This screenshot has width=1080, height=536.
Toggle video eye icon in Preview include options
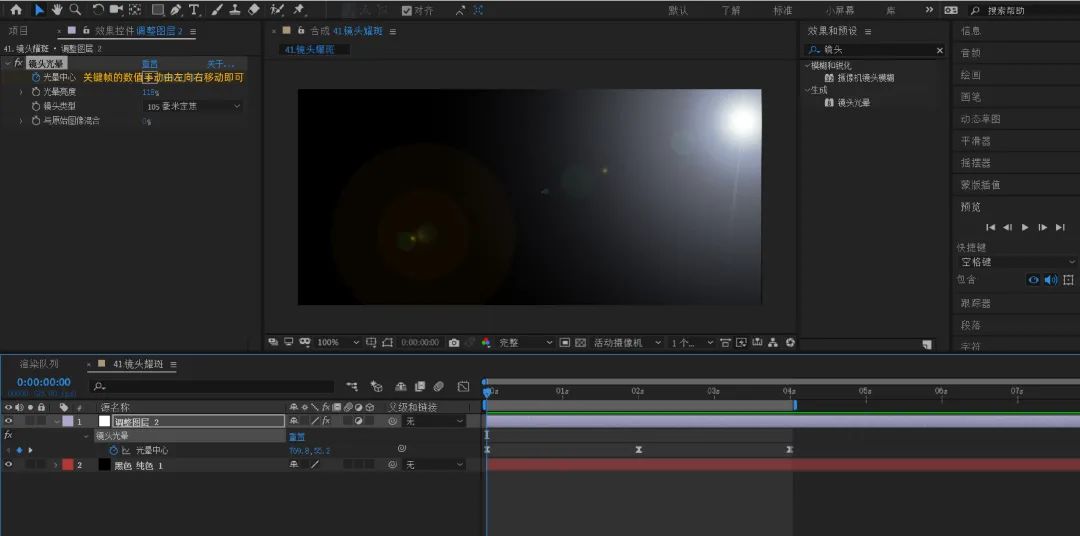tap(1033, 280)
